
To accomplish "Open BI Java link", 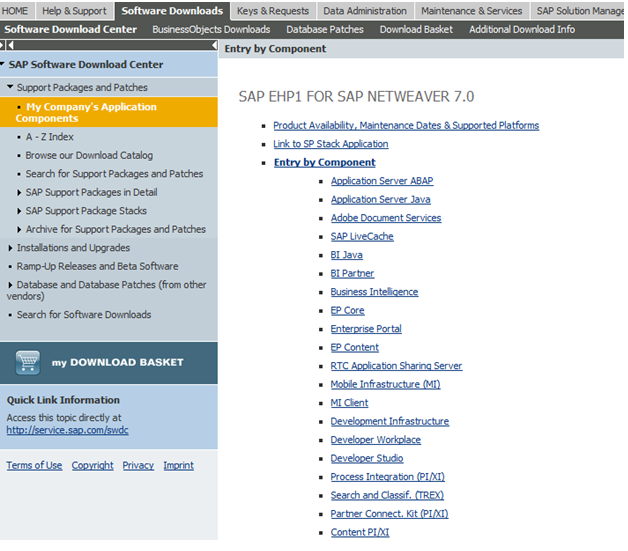I will tap(346, 255).
